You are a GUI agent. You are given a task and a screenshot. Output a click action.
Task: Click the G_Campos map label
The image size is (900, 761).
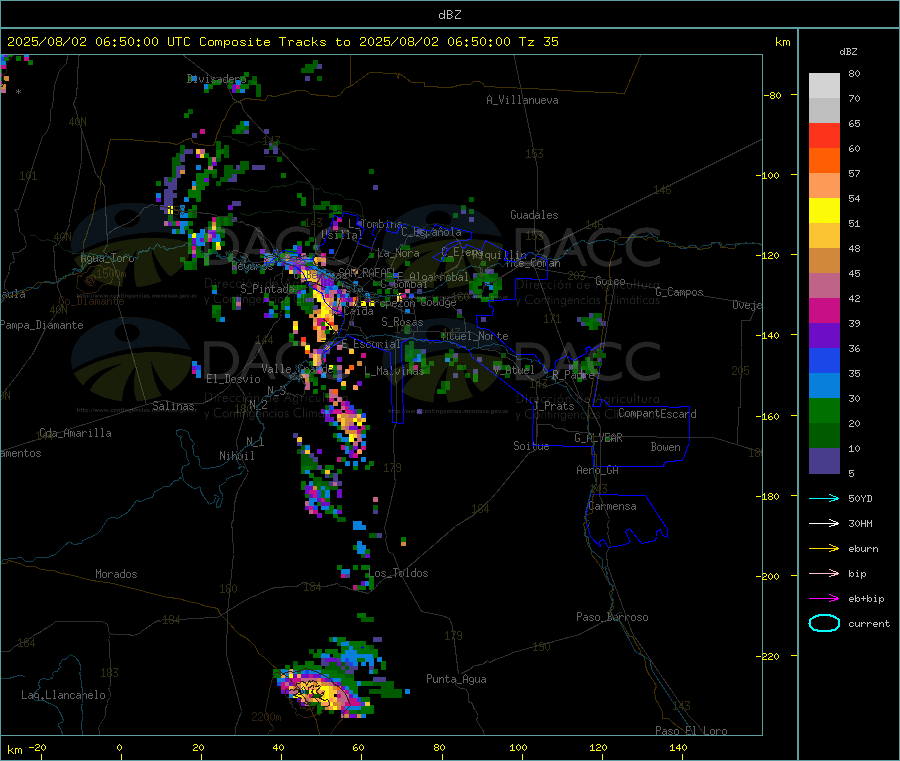point(679,292)
